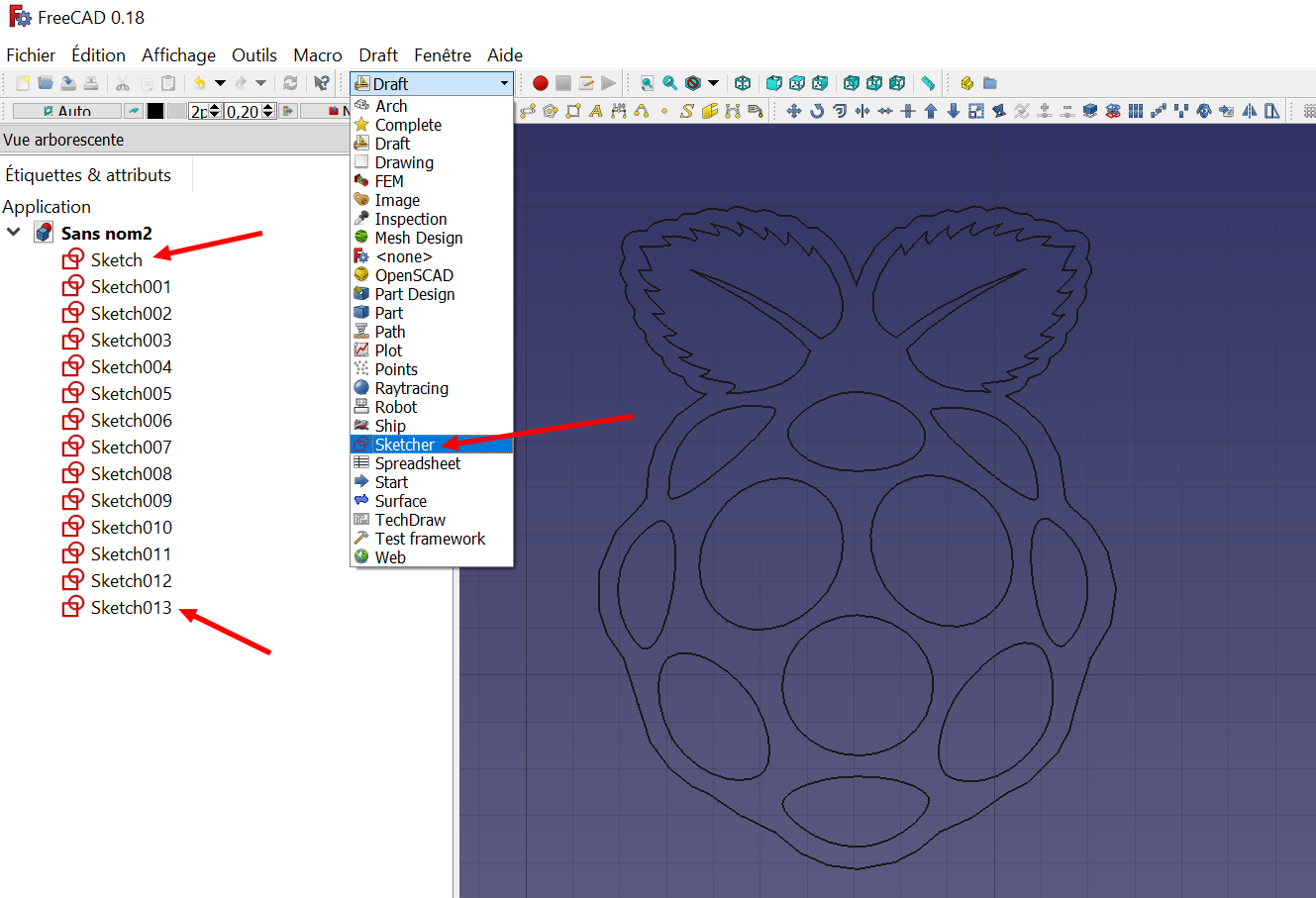Choose Test framework in the workbench list
Viewport: 1316px width, 898px height.
(x=432, y=539)
